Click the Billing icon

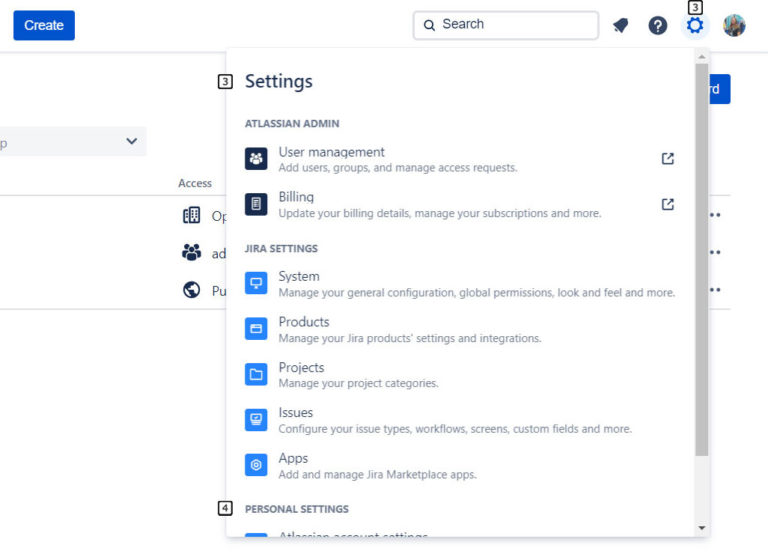point(256,204)
